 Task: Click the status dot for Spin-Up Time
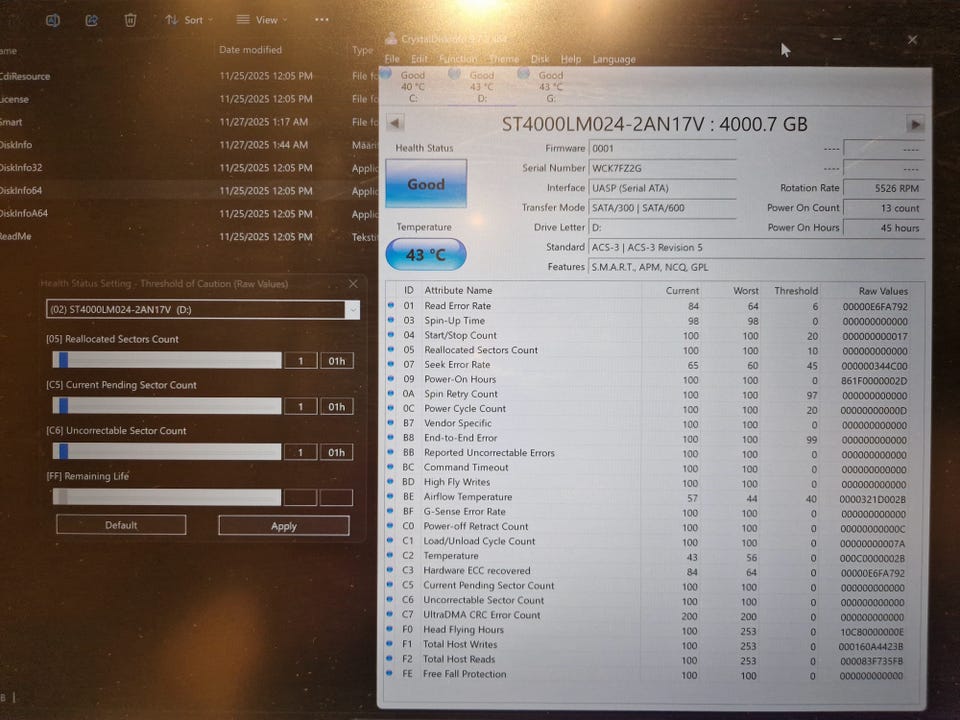click(x=391, y=320)
